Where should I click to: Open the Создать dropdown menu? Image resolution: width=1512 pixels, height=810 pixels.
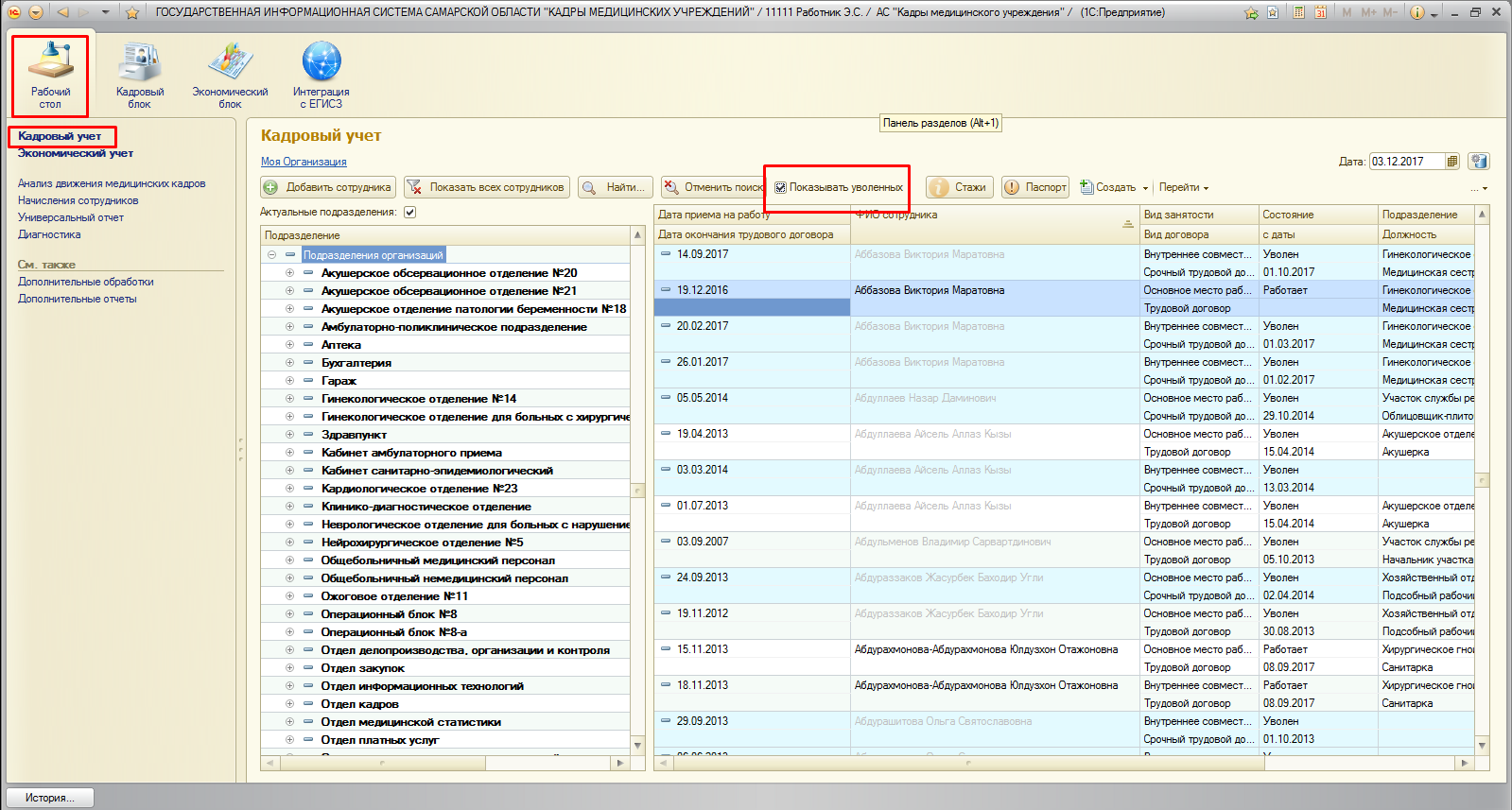(x=1116, y=187)
